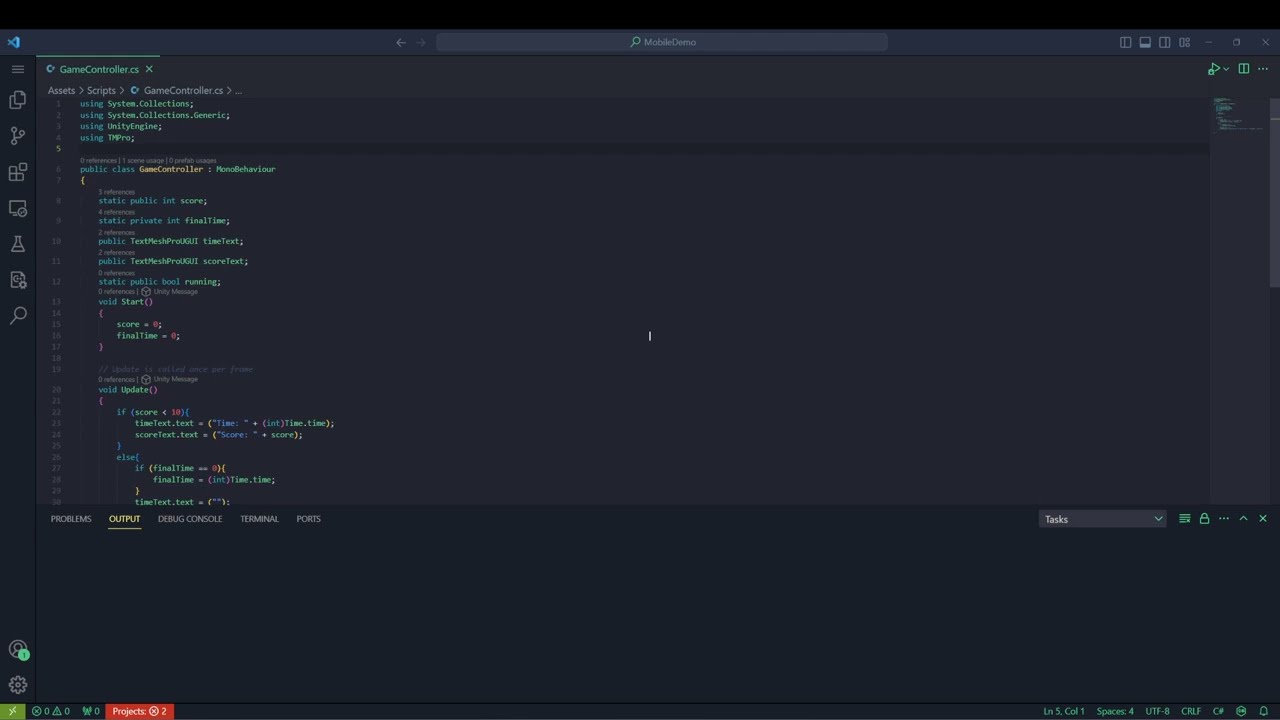Open the hamburger application menu
Image resolution: width=1280 pixels, height=720 pixels.
coord(18,69)
